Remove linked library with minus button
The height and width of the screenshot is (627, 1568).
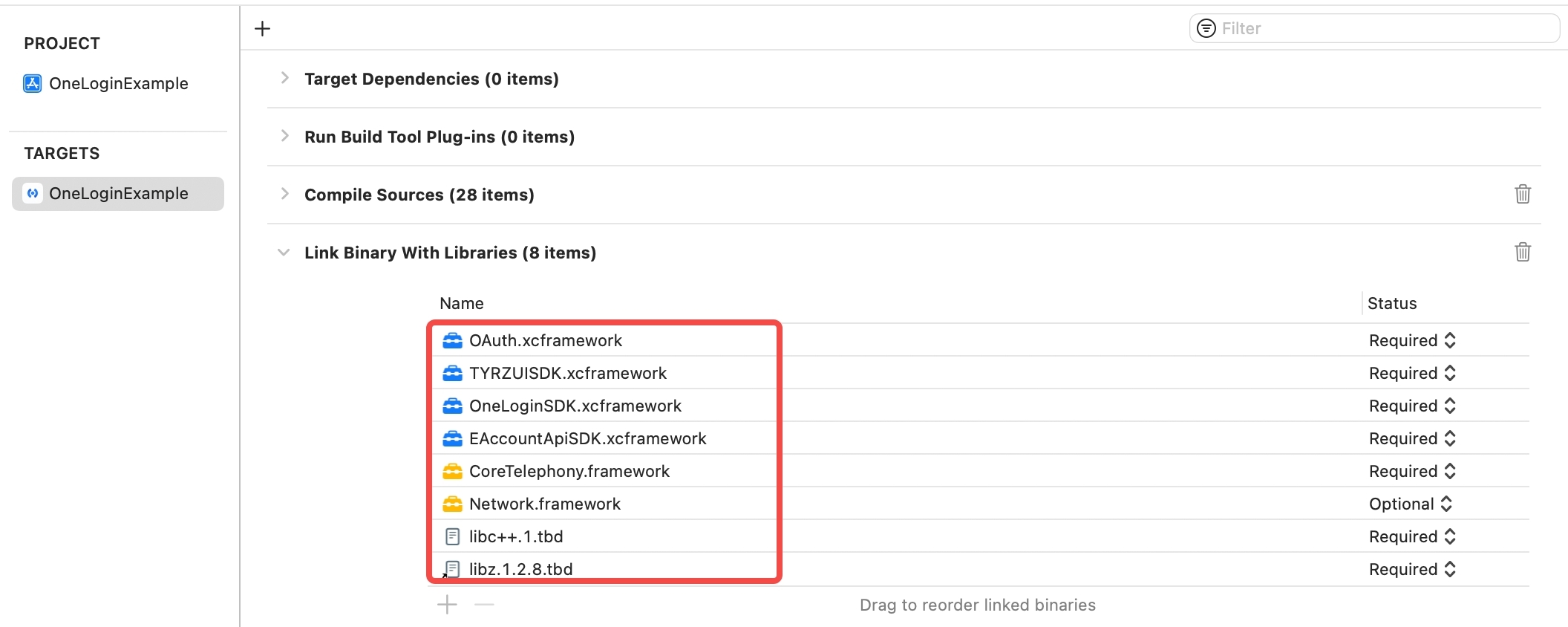484,605
